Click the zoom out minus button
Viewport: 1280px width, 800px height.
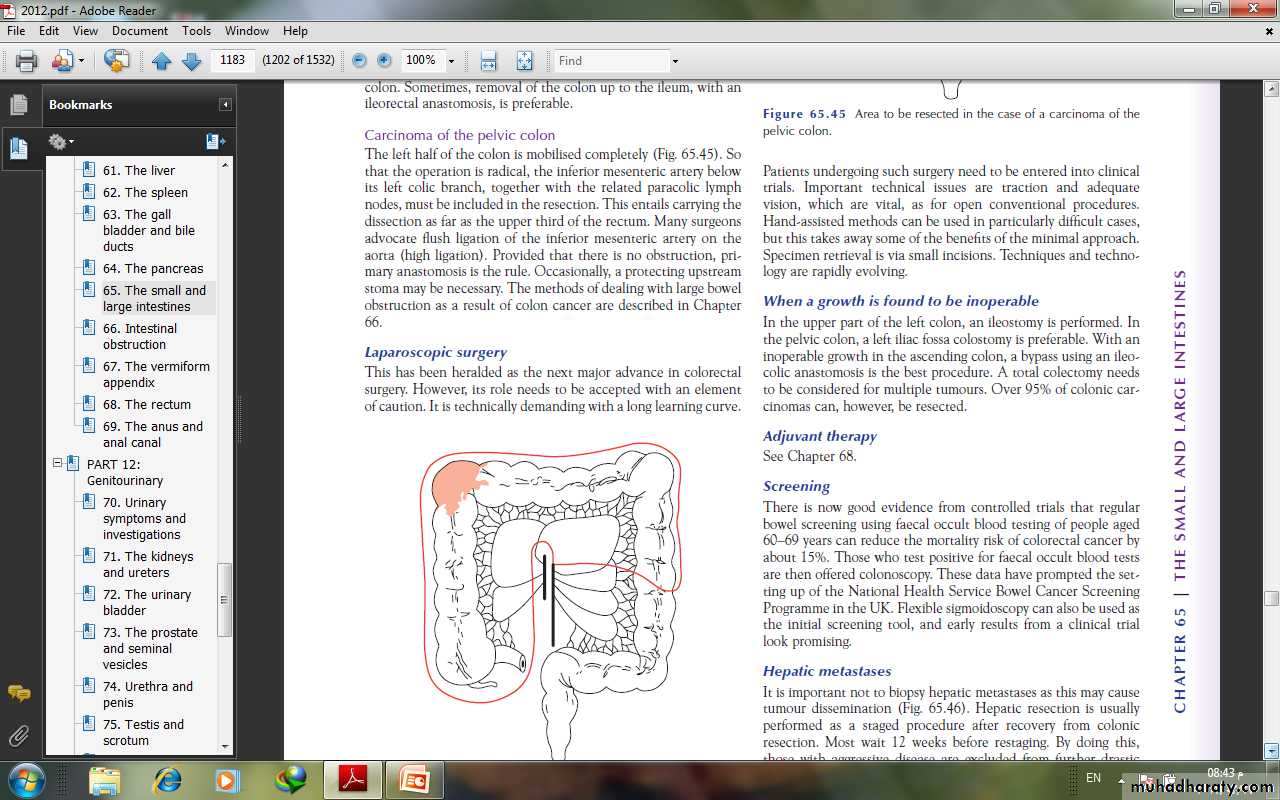(359, 61)
